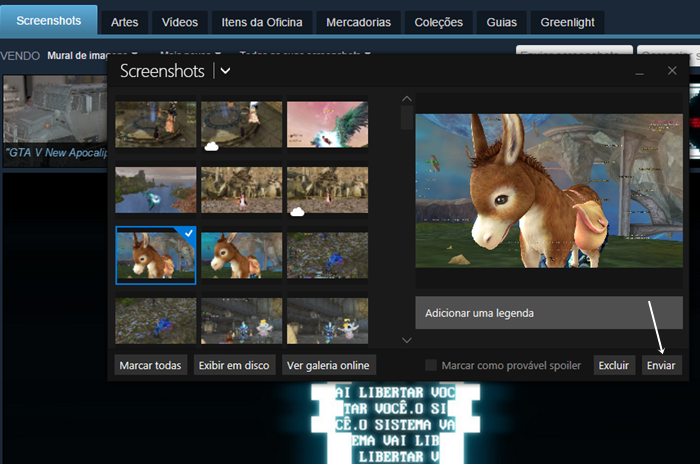
Task: Expand the Screenshots game selector chevron
Action: 225,71
